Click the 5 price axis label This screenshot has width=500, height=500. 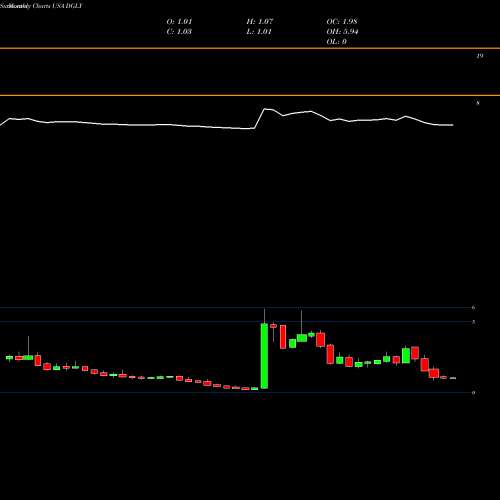pyautogui.click(x=473, y=322)
